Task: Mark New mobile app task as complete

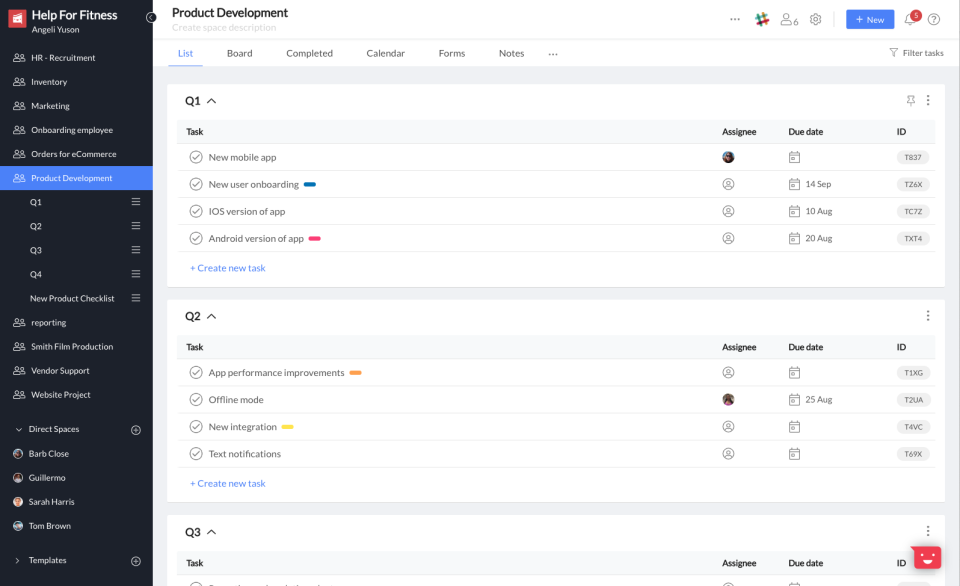Action: click(x=196, y=157)
